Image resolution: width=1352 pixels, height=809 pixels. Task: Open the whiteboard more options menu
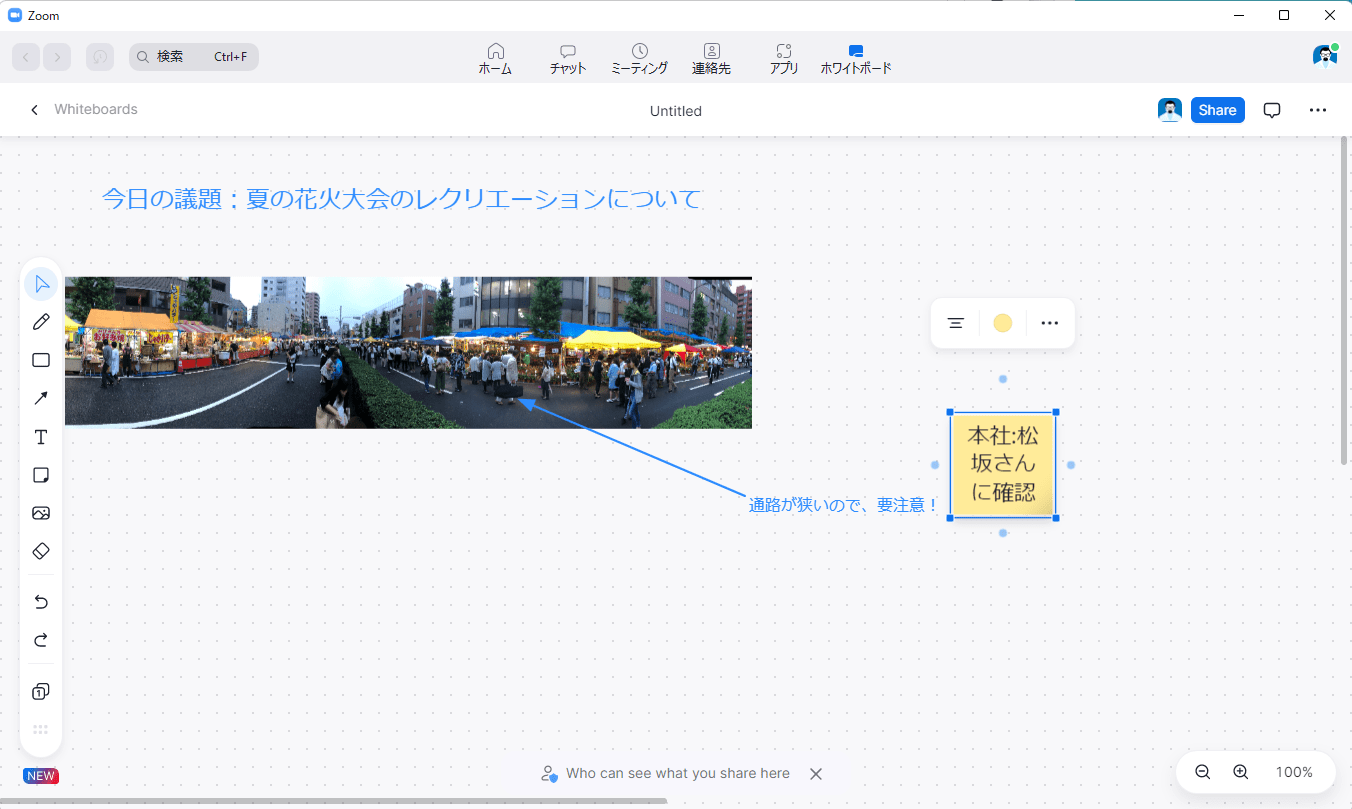tap(1318, 110)
